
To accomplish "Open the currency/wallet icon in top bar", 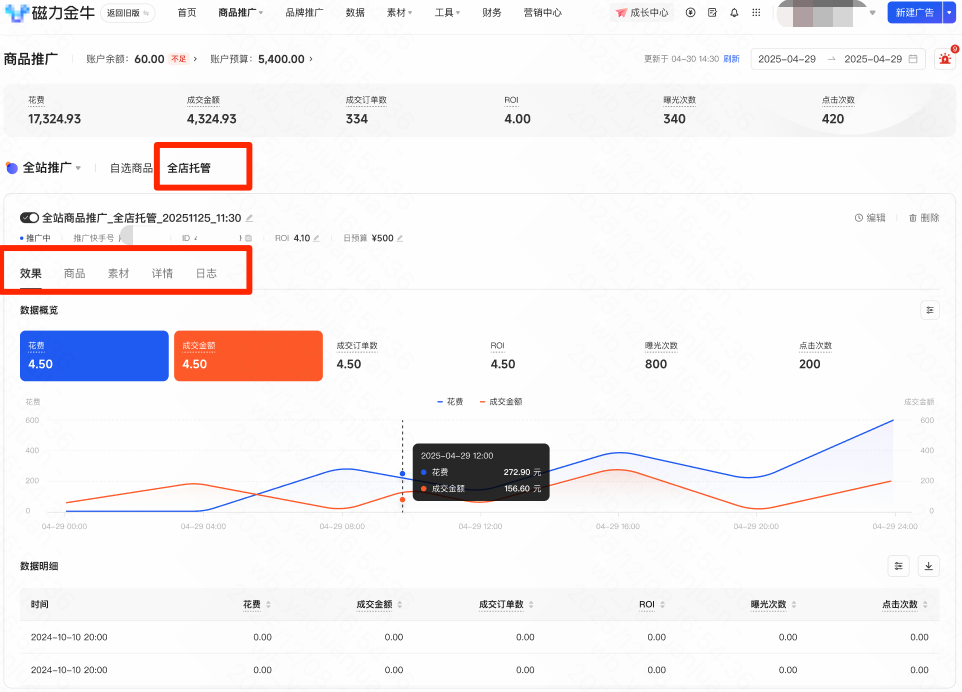I will [x=690, y=12].
